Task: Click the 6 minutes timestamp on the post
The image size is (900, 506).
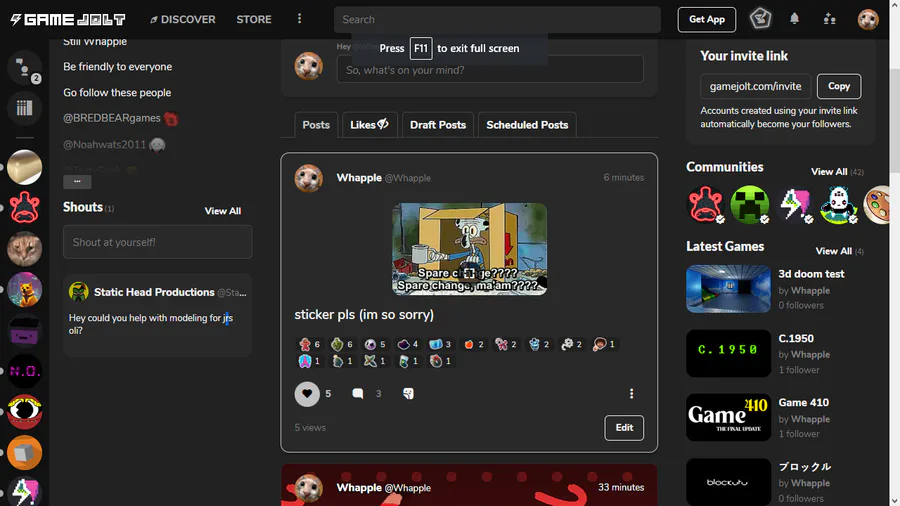Action: (x=623, y=178)
